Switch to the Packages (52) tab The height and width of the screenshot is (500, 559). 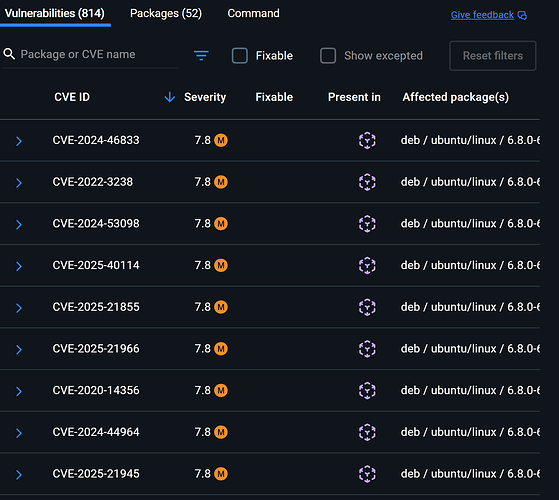(x=166, y=14)
